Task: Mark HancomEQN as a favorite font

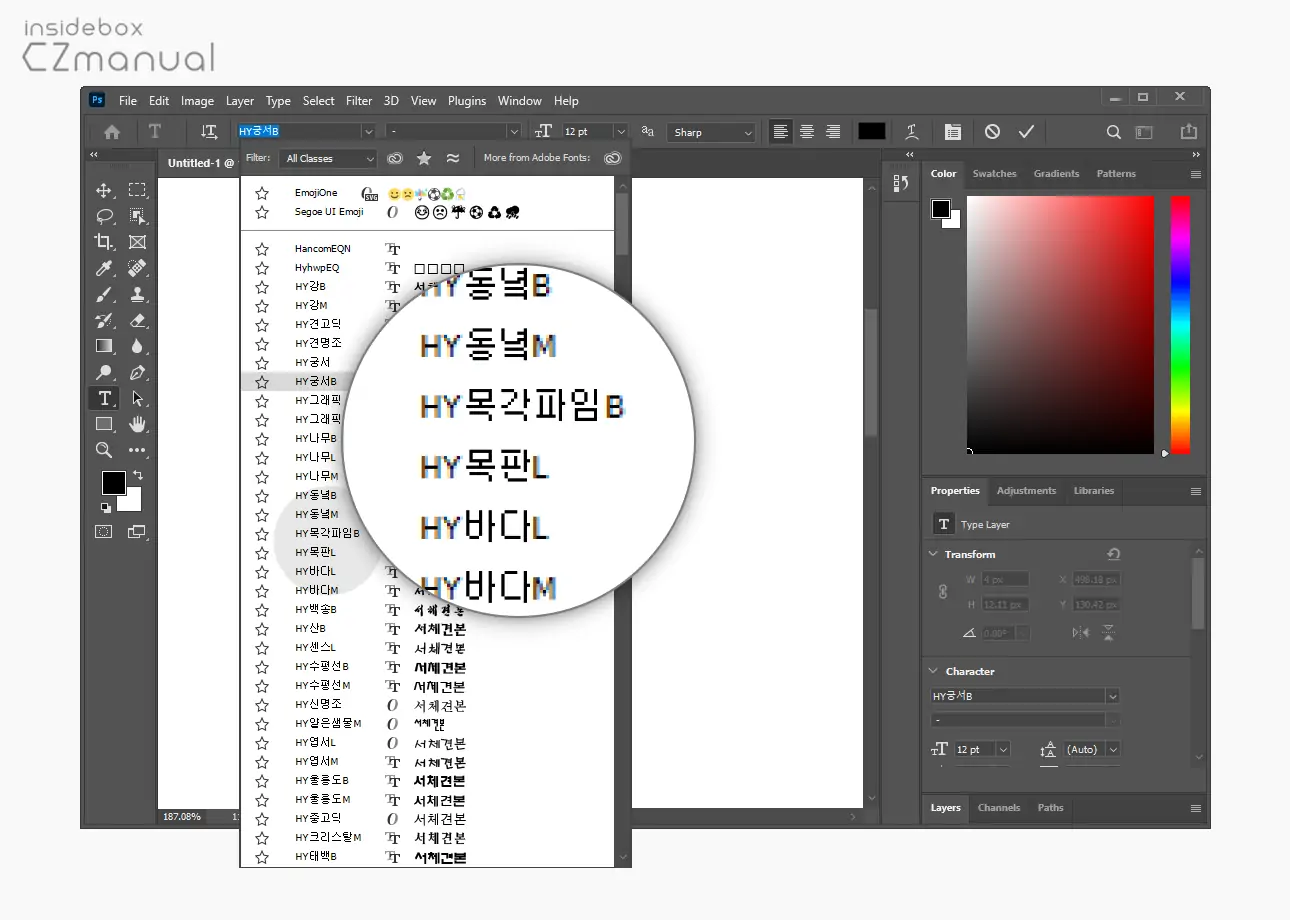Action: click(262, 249)
